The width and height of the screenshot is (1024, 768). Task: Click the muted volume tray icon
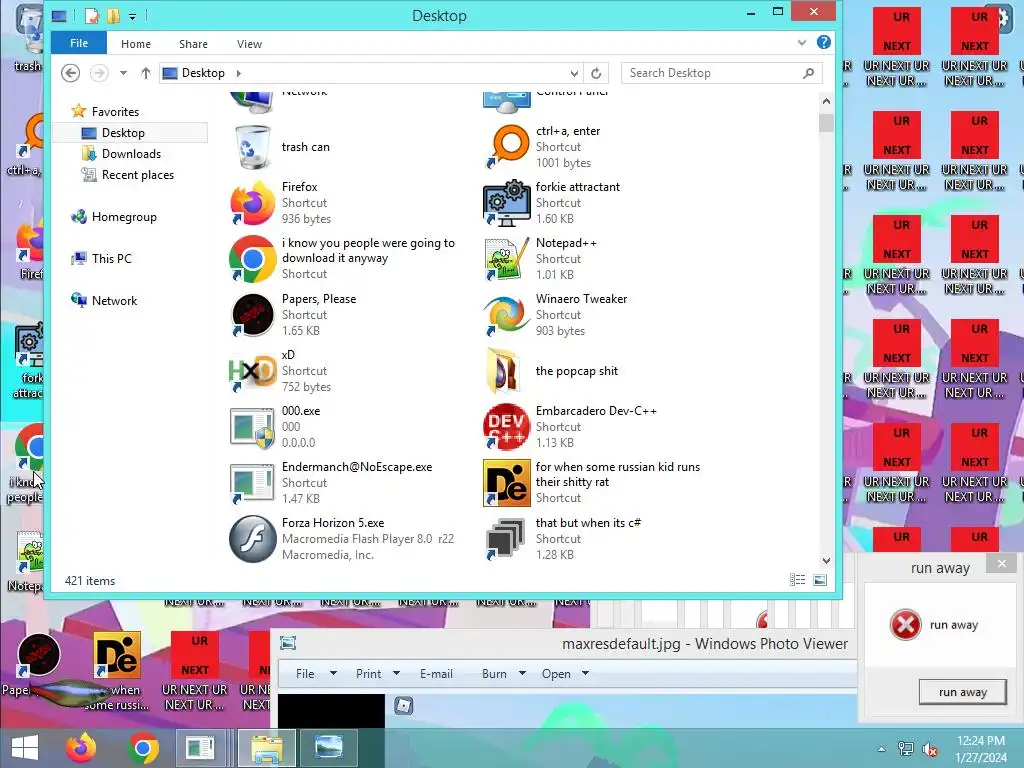930,749
